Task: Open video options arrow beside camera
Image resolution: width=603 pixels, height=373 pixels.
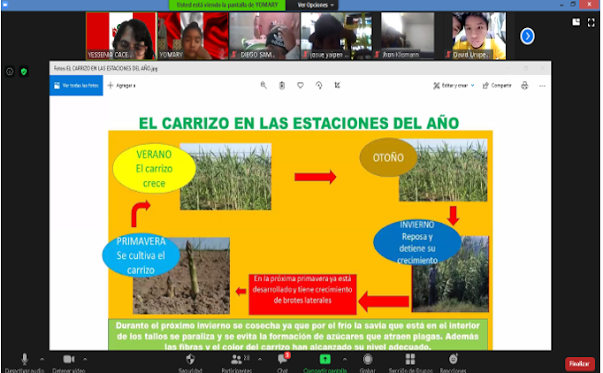Action: coord(85,359)
